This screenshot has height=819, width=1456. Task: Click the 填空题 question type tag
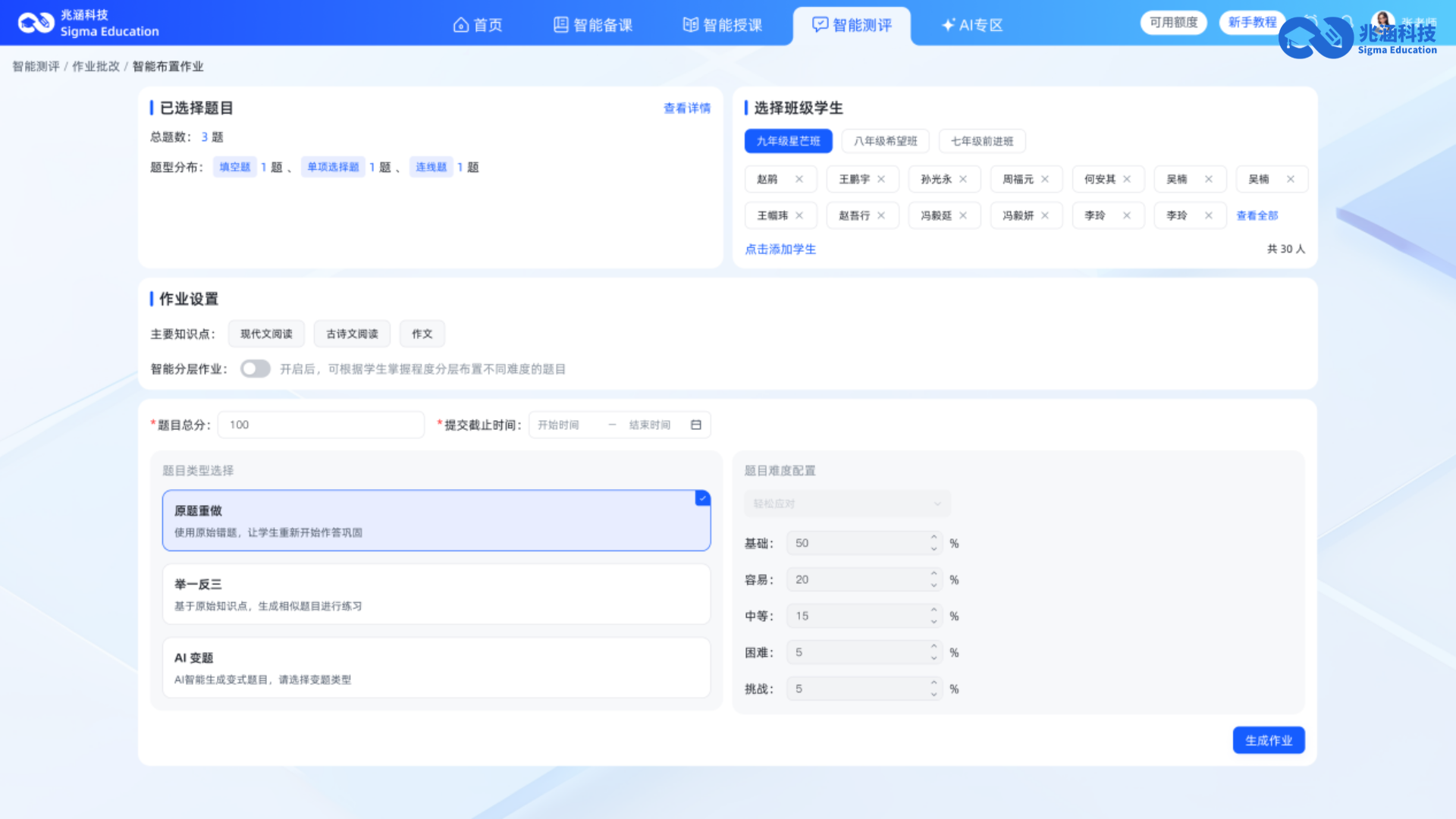coord(234,167)
